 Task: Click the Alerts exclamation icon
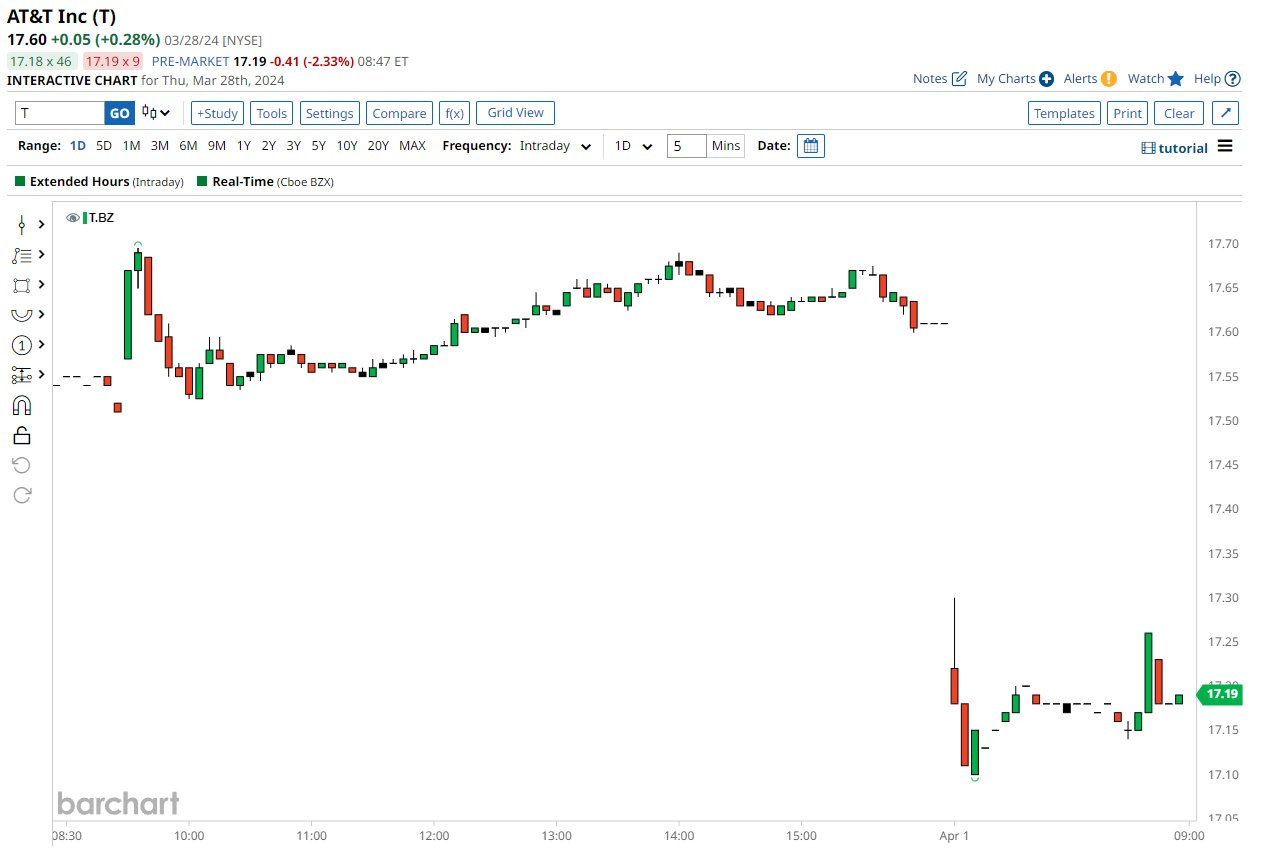coord(1108,79)
